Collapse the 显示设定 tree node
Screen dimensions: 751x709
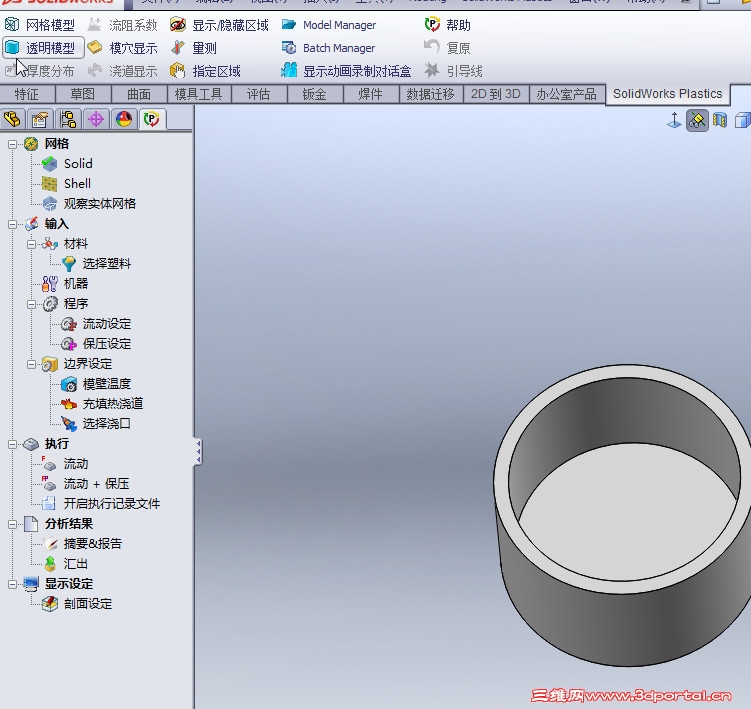click(12, 584)
